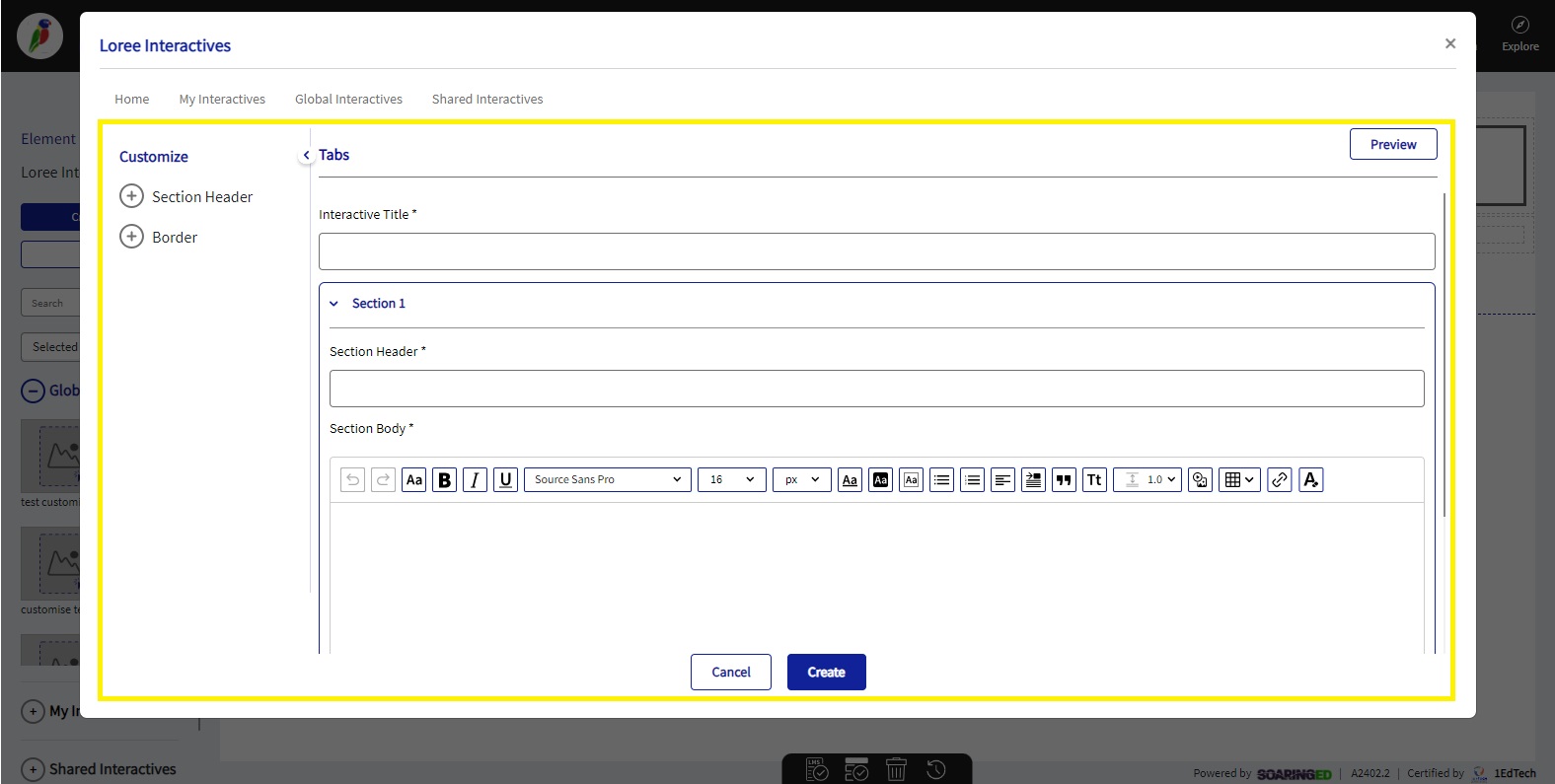The width and height of the screenshot is (1555, 784).
Task: Click the plus icon beside Border
Action: coord(131,237)
